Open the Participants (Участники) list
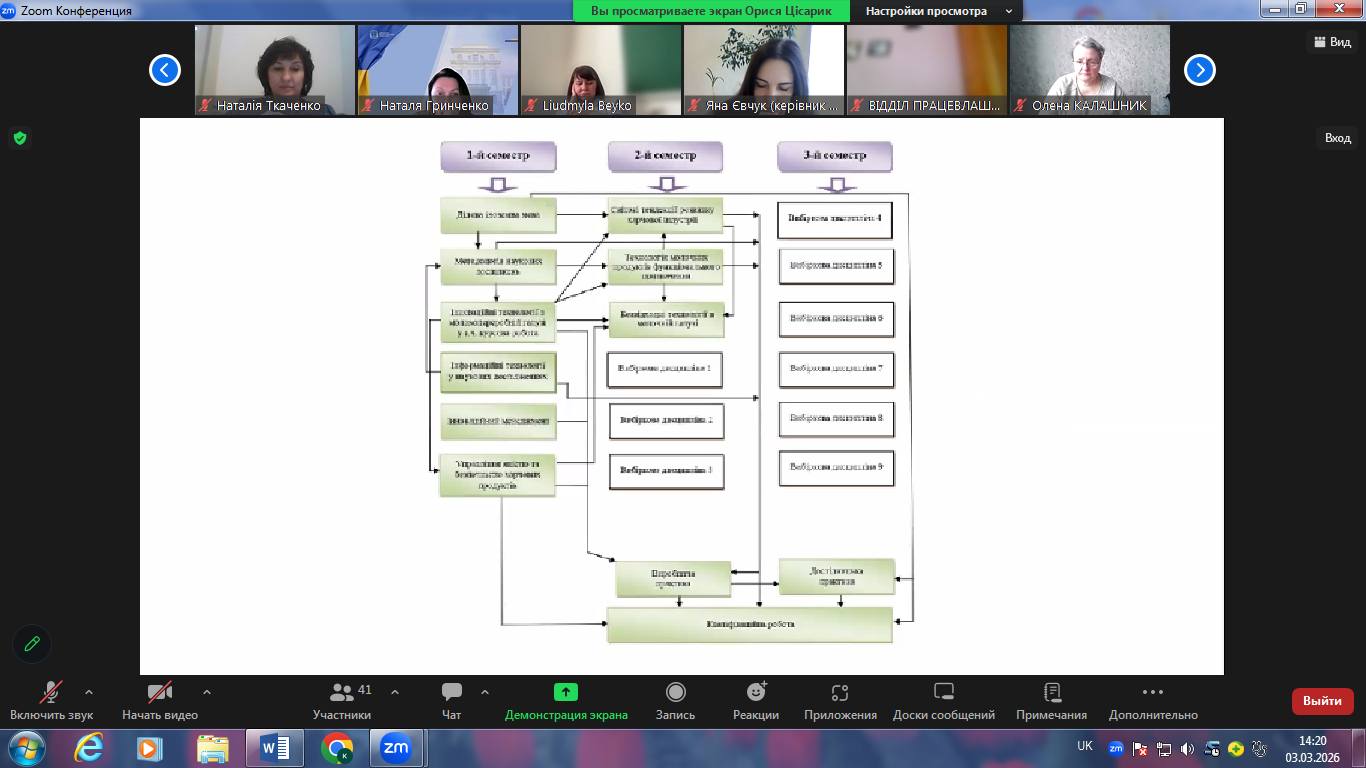The image size is (1366, 768). coord(342,700)
